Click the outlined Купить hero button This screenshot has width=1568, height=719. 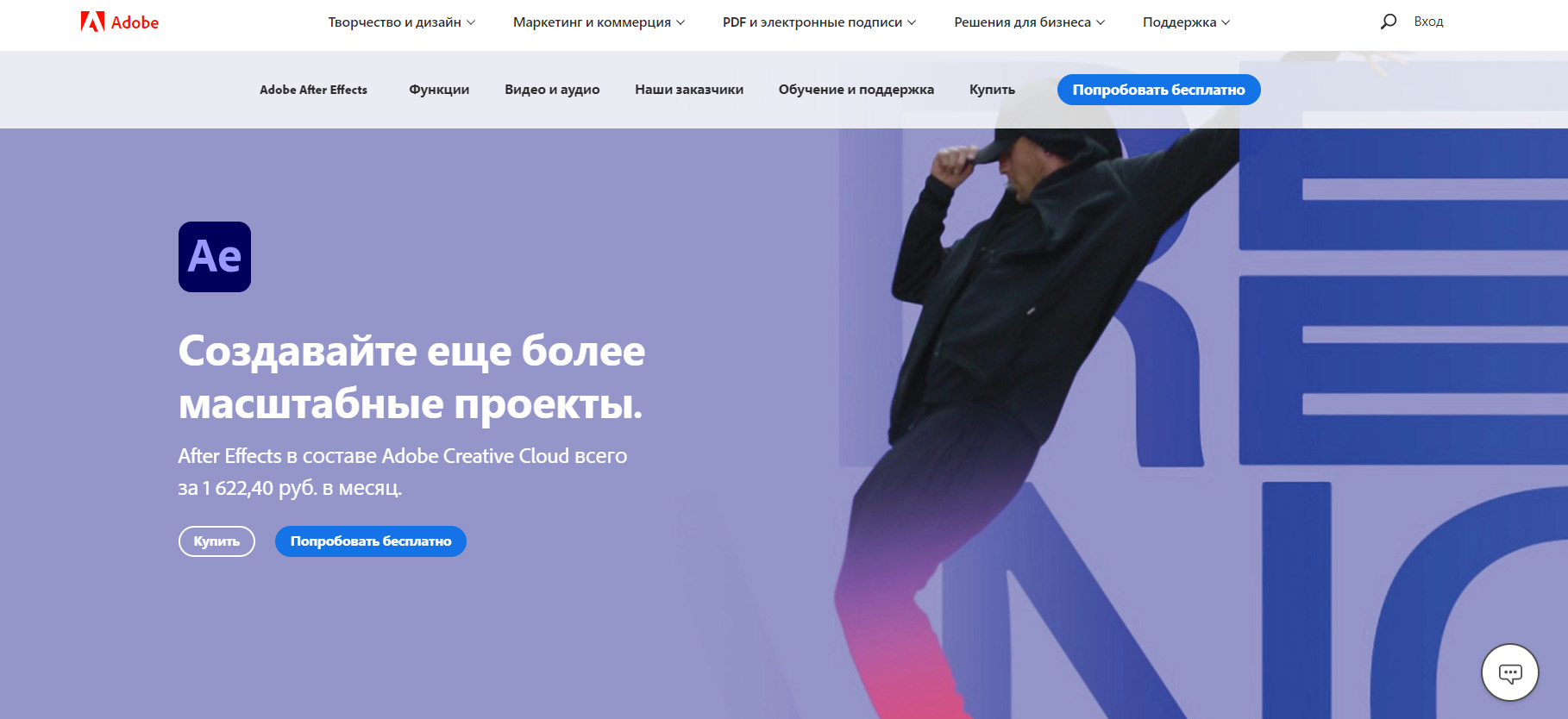(x=216, y=541)
